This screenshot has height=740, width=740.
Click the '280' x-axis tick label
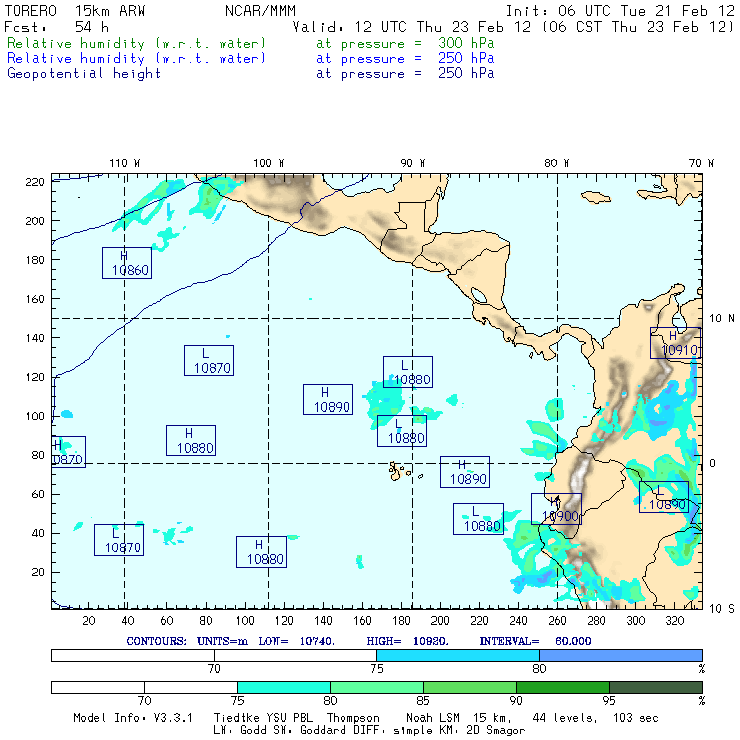(x=596, y=621)
